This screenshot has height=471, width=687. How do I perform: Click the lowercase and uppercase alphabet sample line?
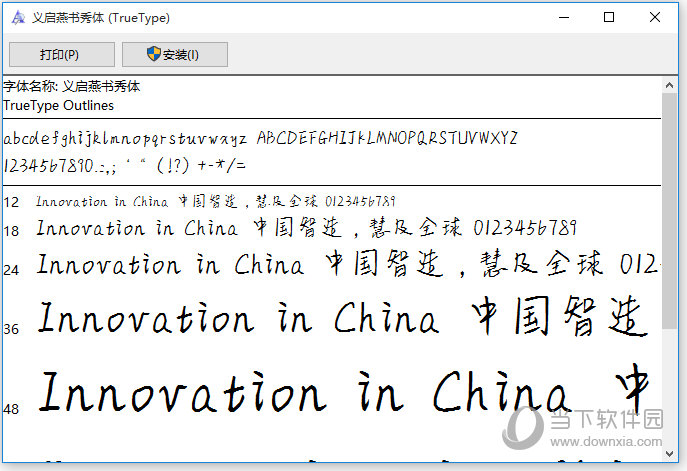click(260, 137)
